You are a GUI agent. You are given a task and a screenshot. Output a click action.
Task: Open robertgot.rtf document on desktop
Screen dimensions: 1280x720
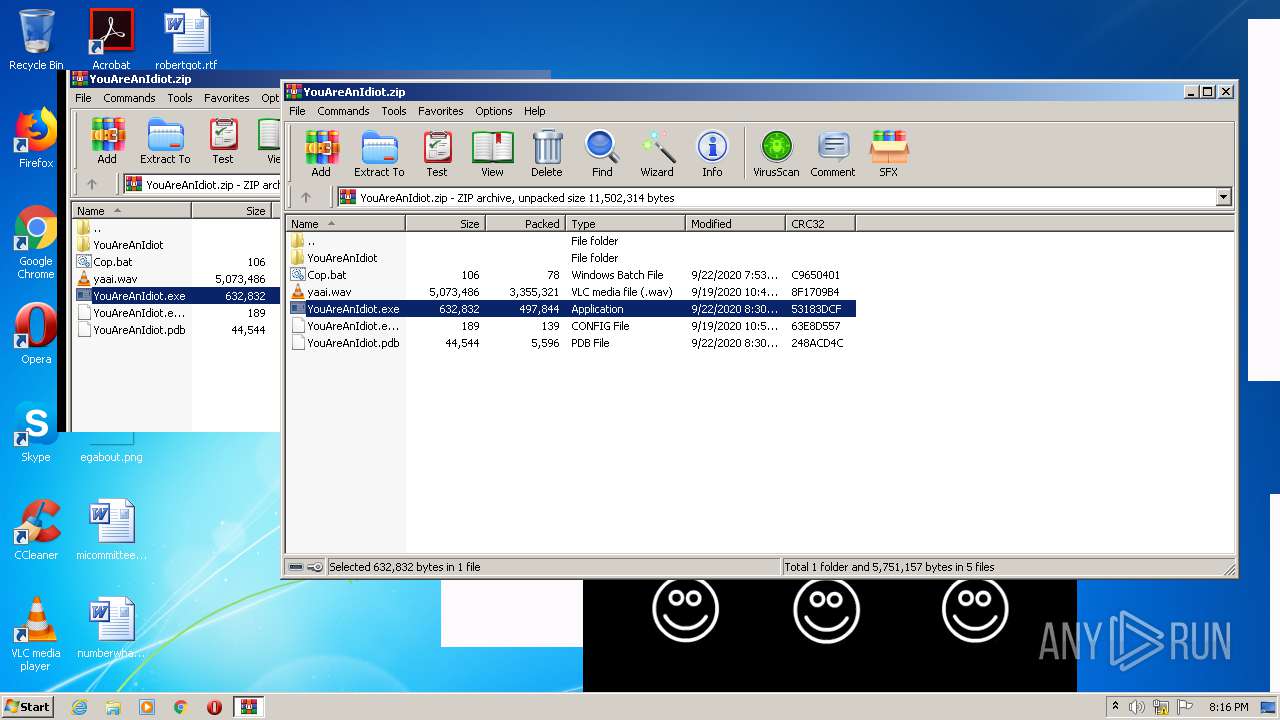tap(186, 40)
